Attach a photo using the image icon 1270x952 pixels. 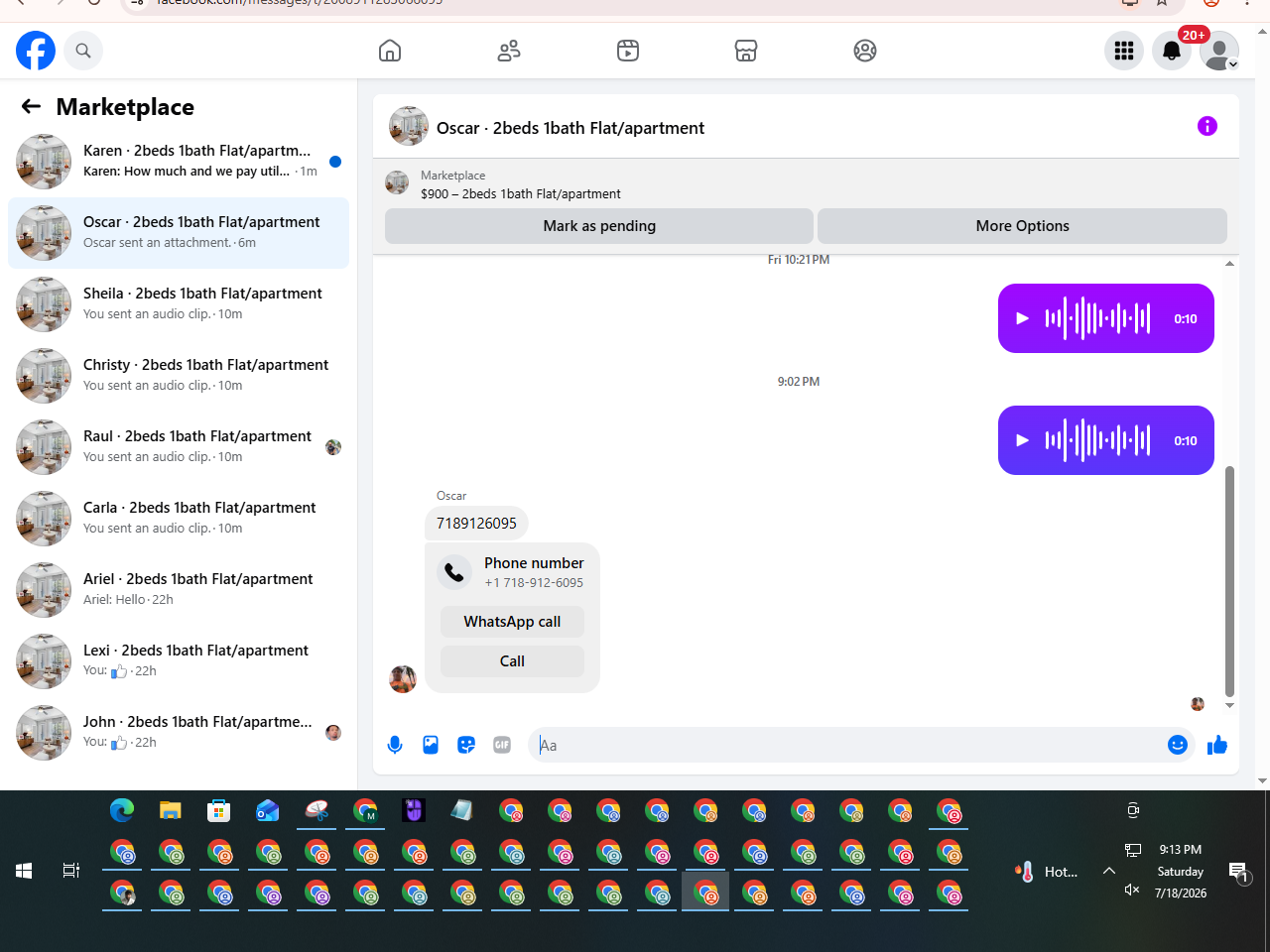coord(431,745)
